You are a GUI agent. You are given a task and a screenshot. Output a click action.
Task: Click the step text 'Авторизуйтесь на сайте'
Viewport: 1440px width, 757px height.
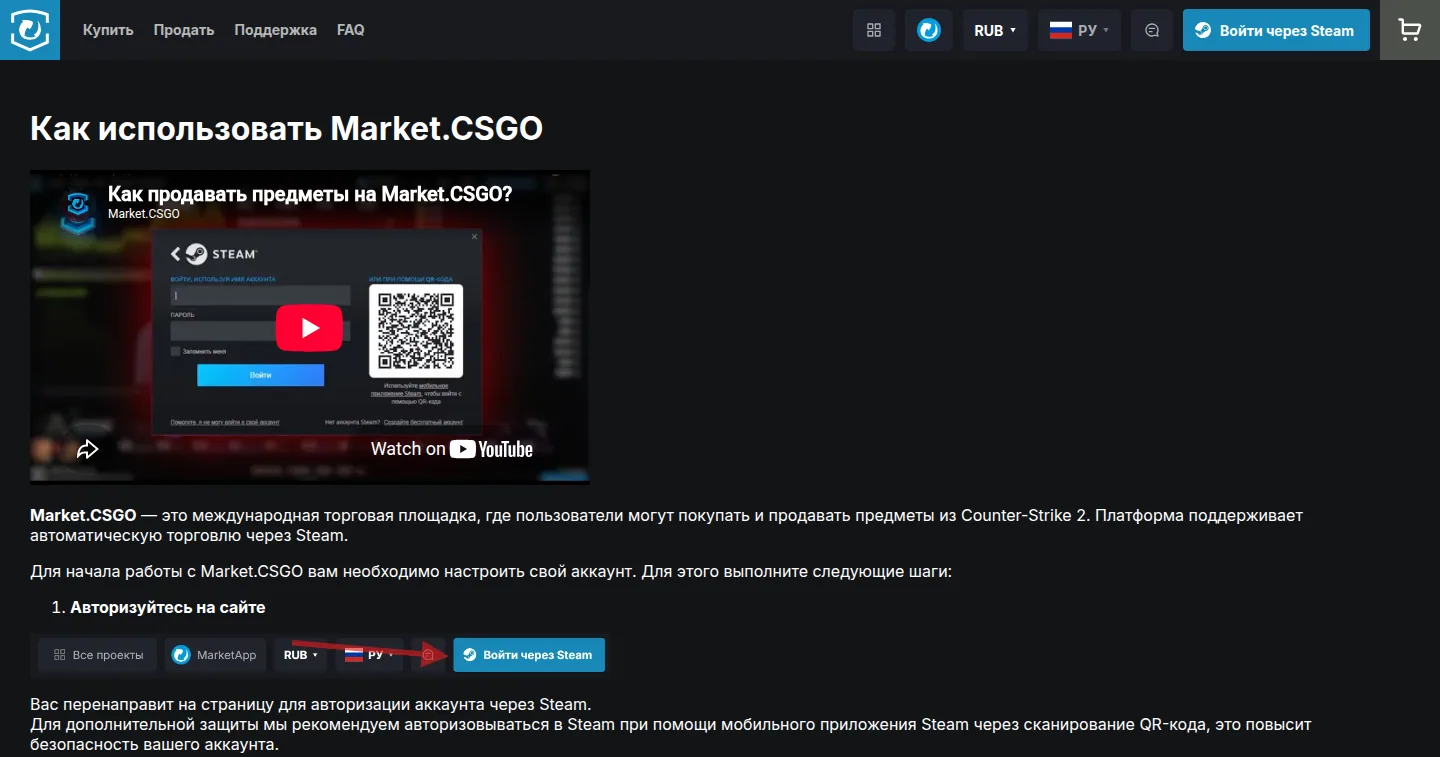click(168, 607)
